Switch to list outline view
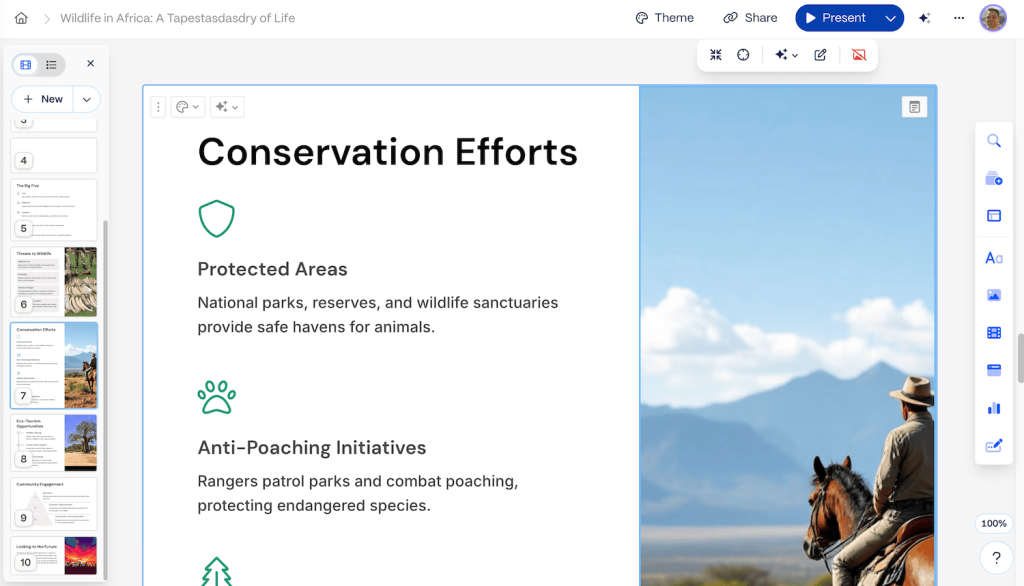The image size is (1024, 586). [51, 65]
